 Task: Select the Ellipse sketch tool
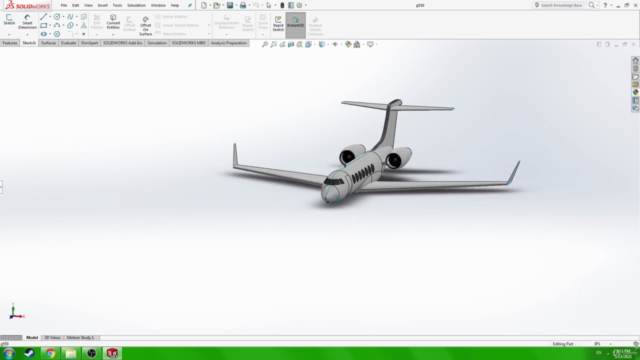70,25
